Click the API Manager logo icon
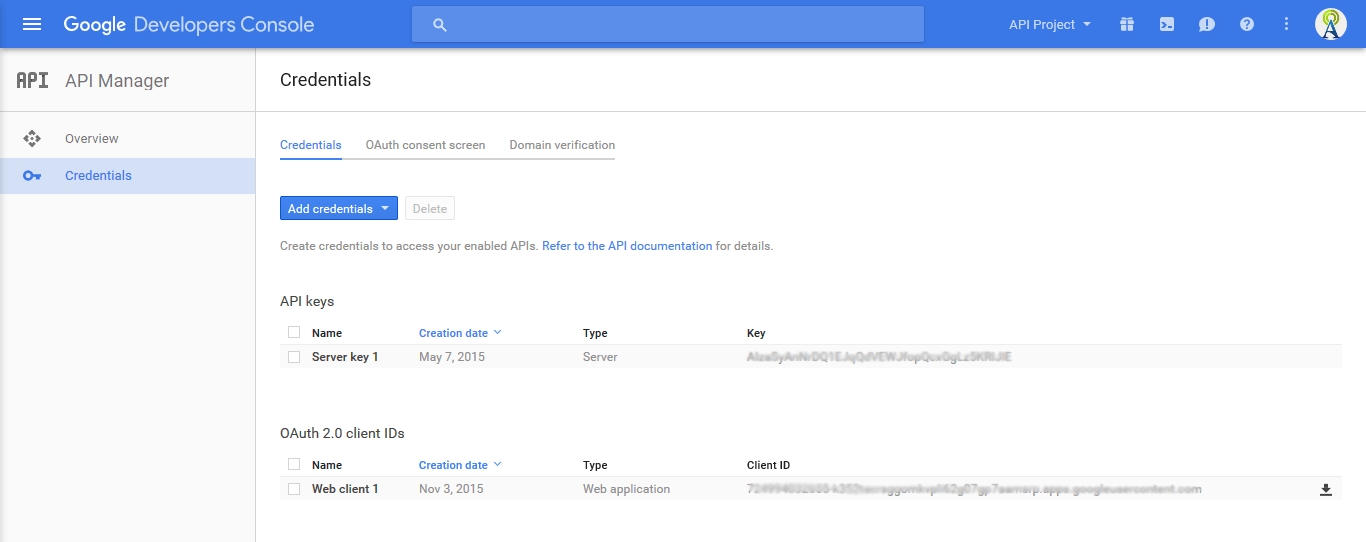The height and width of the screenshot is (542, 1366). (32, 80)
